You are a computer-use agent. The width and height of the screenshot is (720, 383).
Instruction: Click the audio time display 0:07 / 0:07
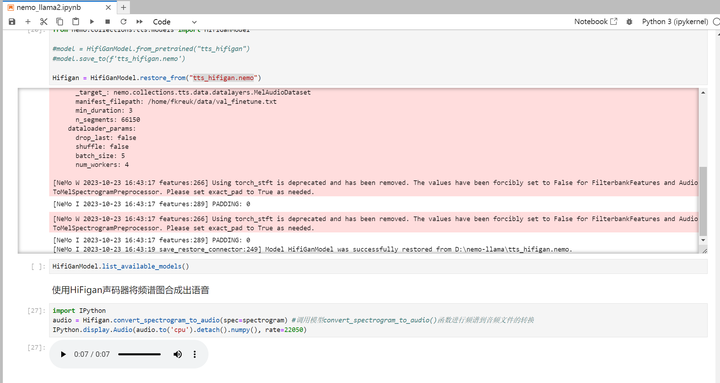[x=92, y=354]
